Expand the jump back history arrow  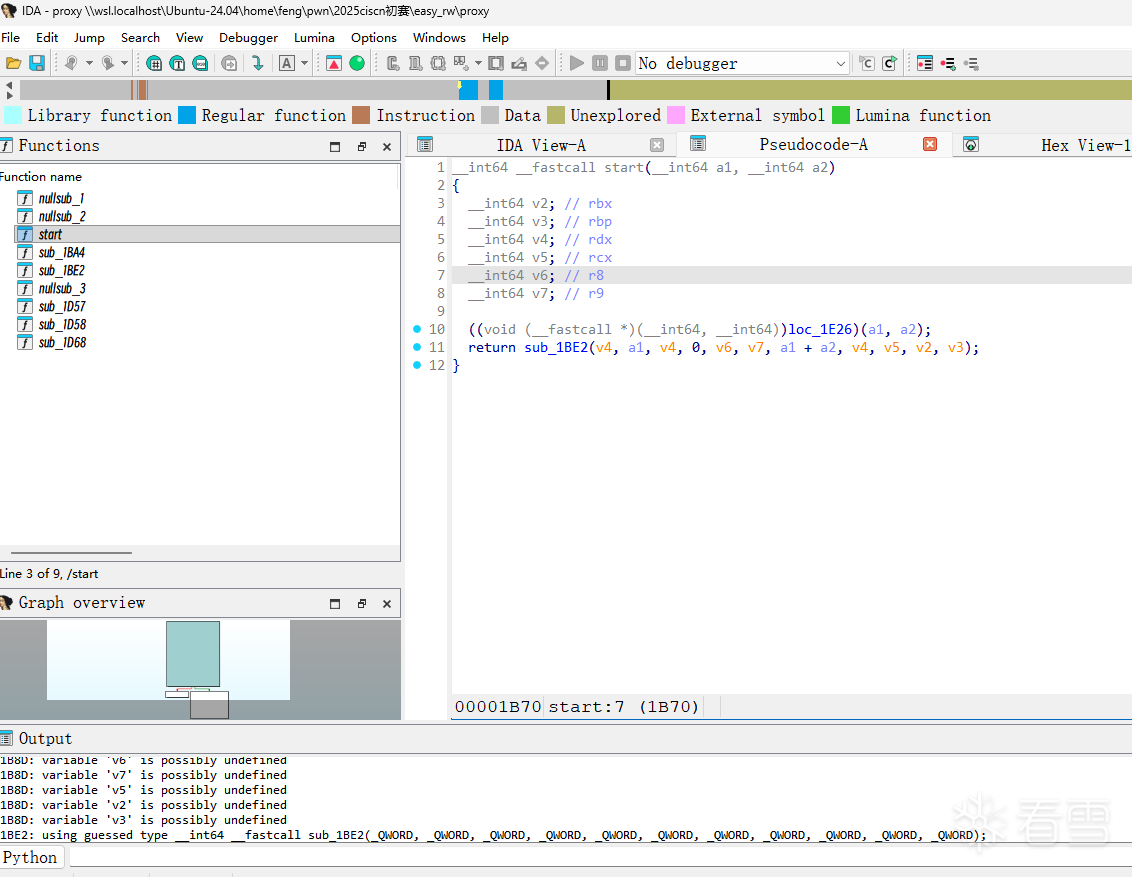(89, 63)
